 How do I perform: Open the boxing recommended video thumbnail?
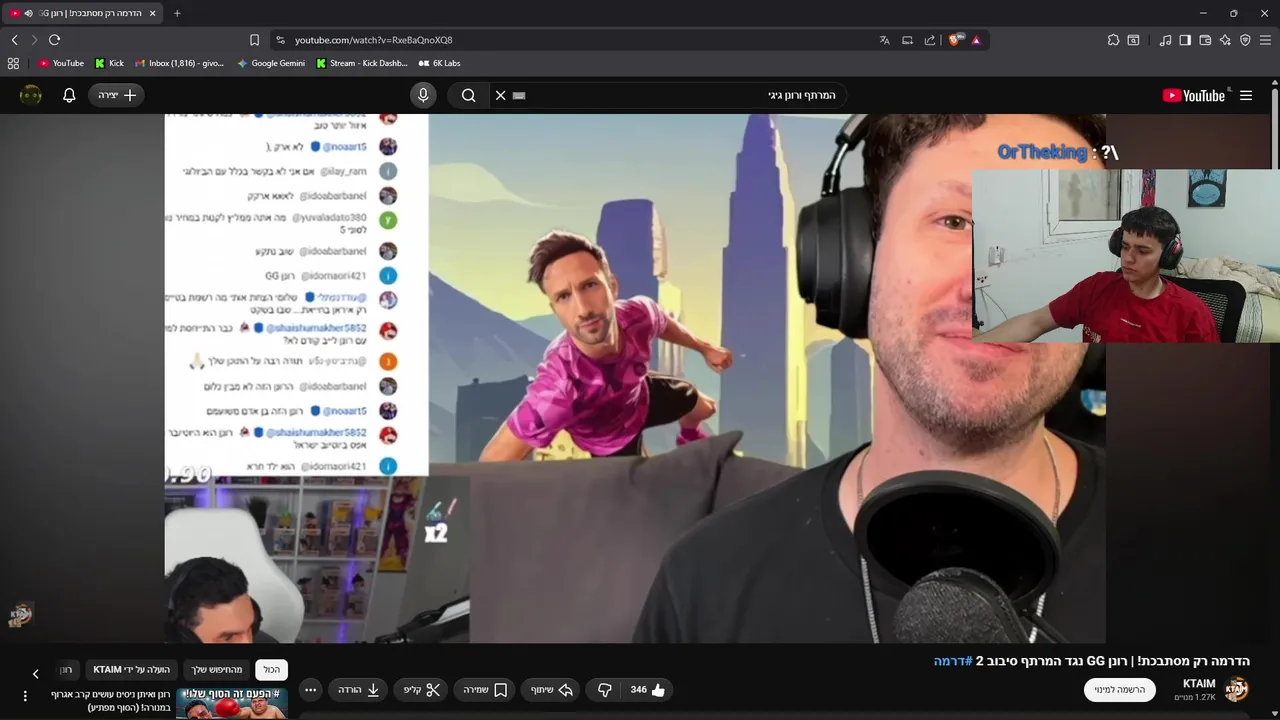pos(232,703)
